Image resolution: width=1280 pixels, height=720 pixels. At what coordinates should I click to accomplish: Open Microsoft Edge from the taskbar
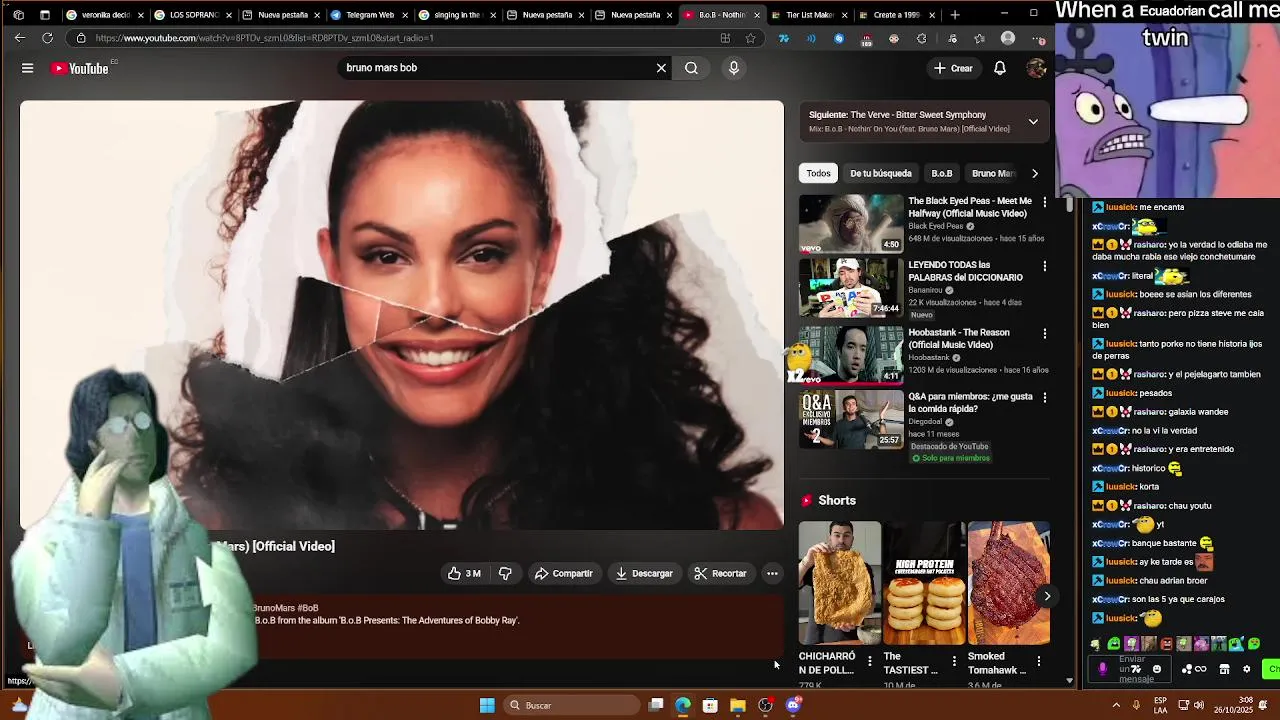point(683,705)
